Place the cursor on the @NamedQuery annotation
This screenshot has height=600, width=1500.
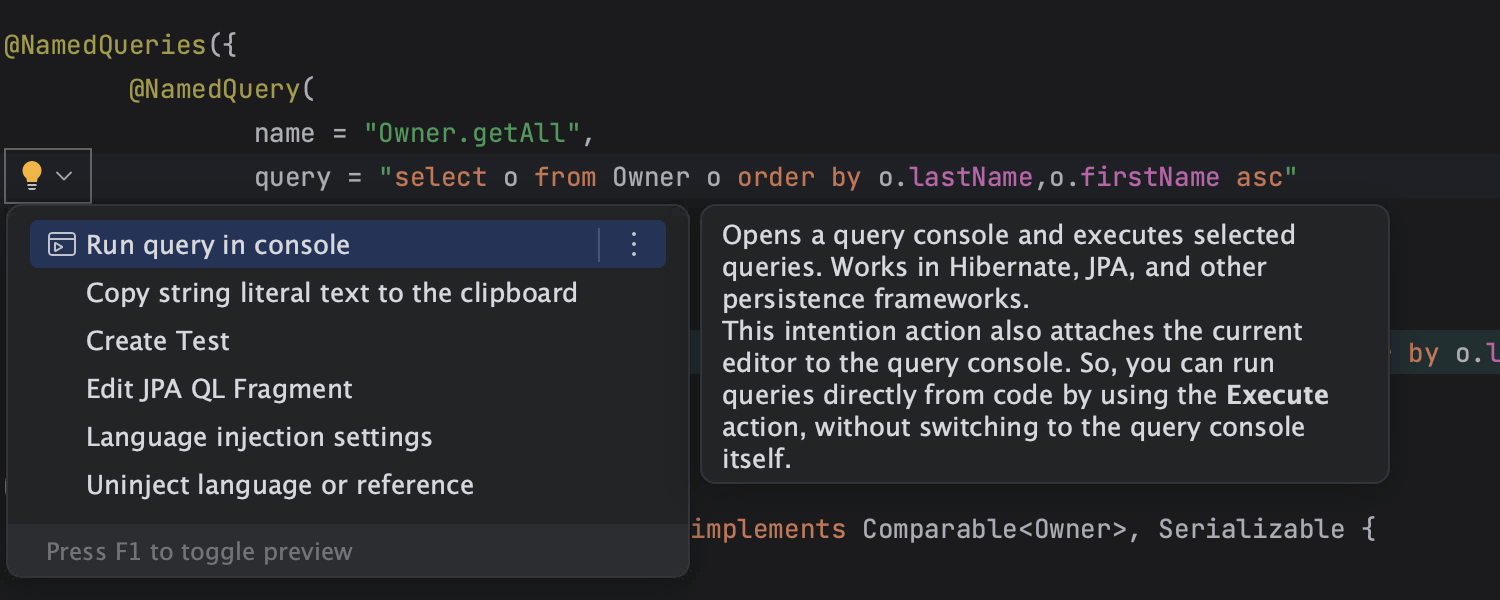click(x=215, y=90)
